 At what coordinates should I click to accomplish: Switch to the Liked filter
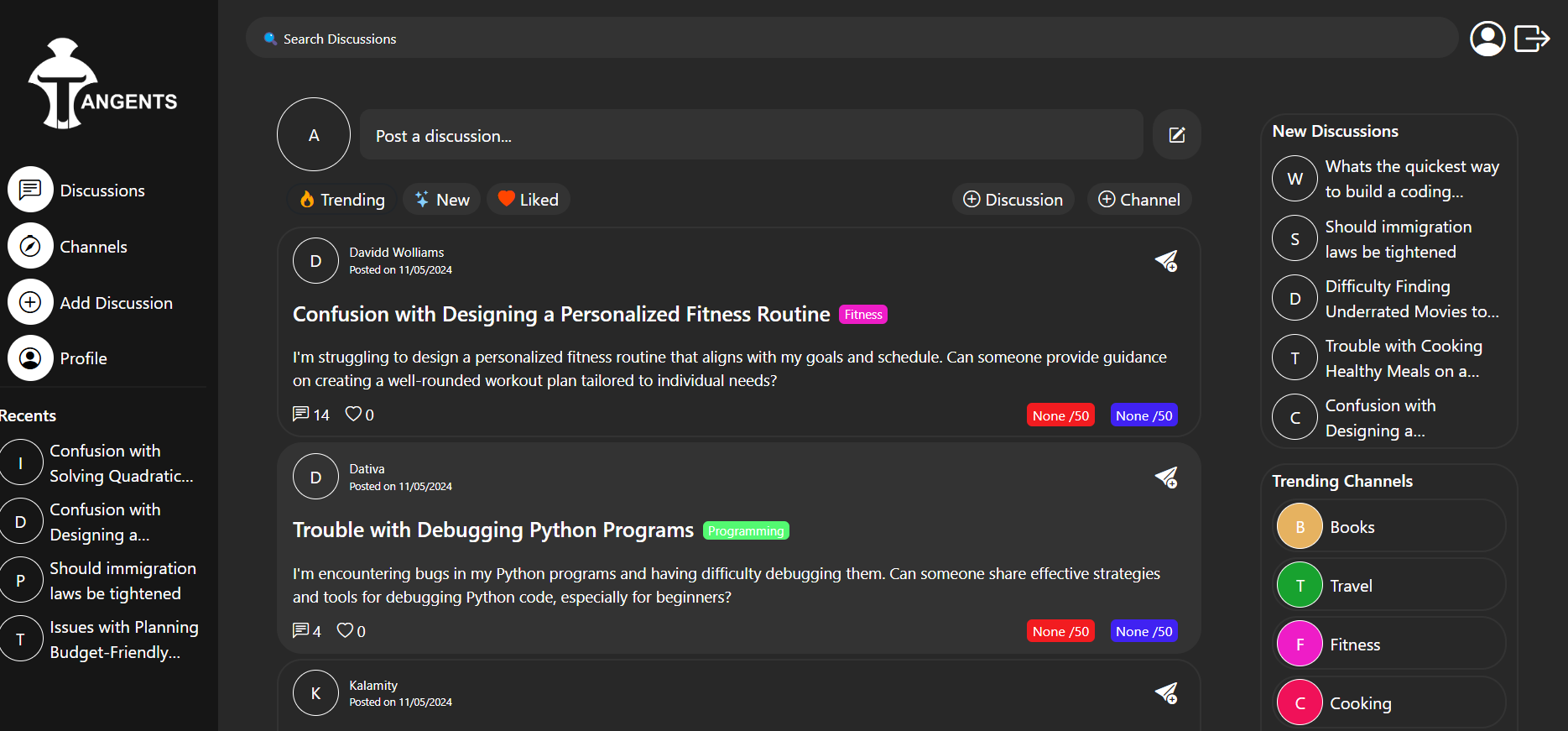point(528,200)
